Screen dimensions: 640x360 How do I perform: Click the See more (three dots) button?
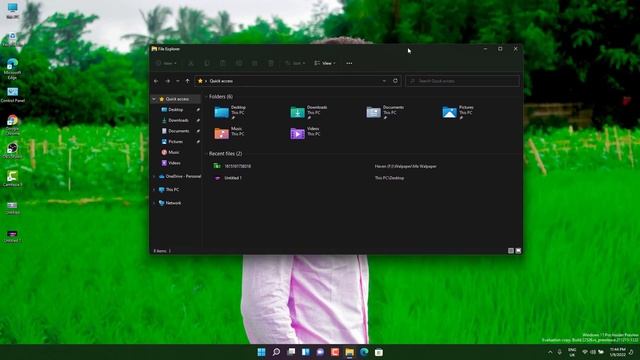coord(349,63)
